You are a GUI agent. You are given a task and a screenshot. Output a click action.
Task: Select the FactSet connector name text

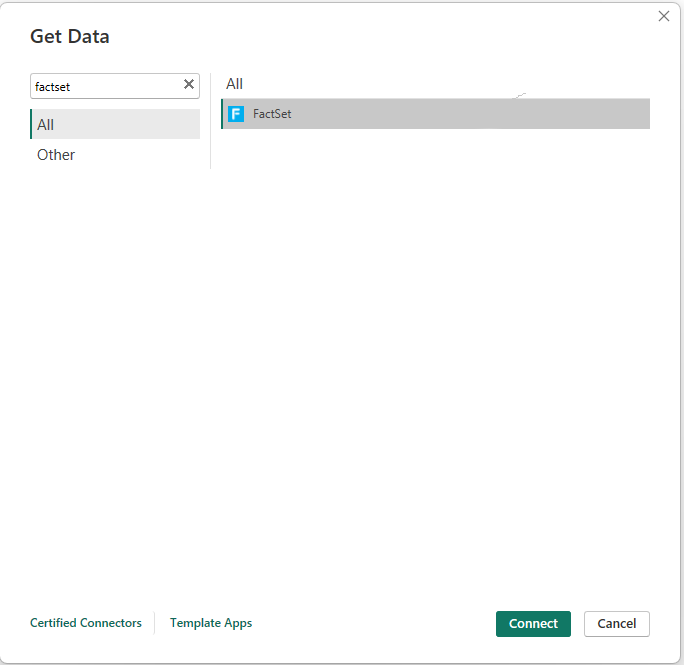click(x=272, y=114)
